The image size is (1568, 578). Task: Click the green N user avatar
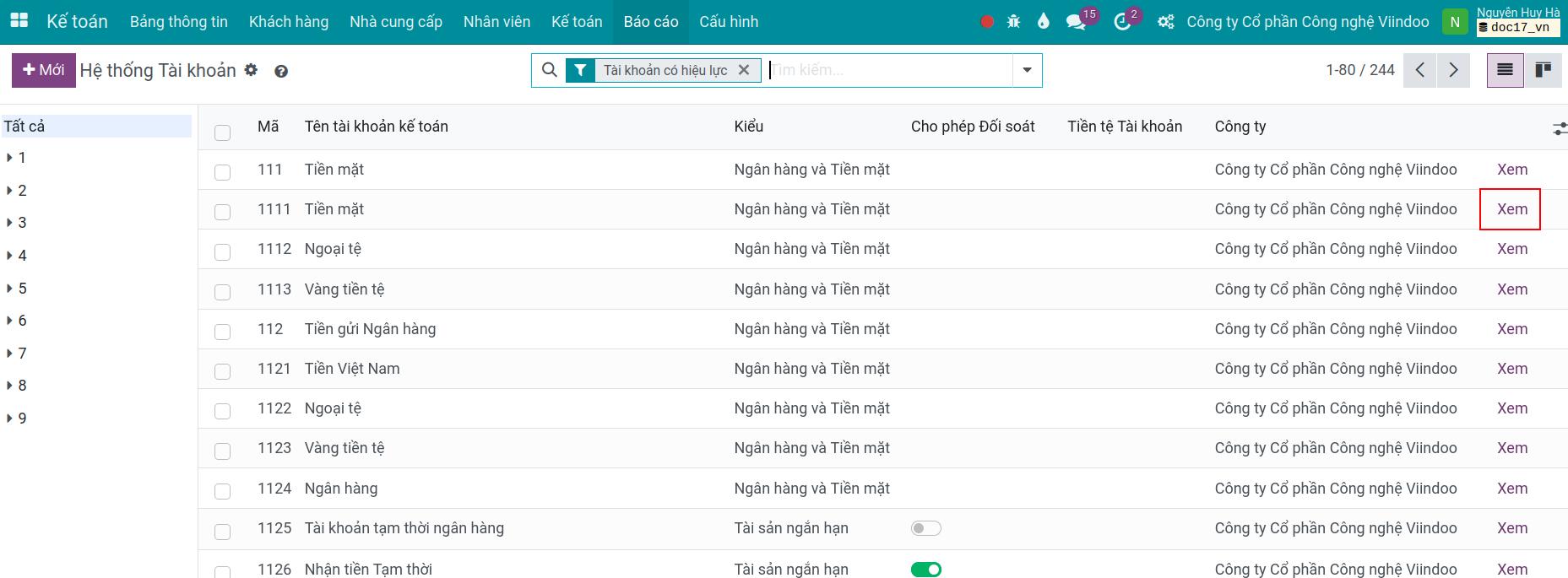pyautogui.click(x=1455, y=22)
